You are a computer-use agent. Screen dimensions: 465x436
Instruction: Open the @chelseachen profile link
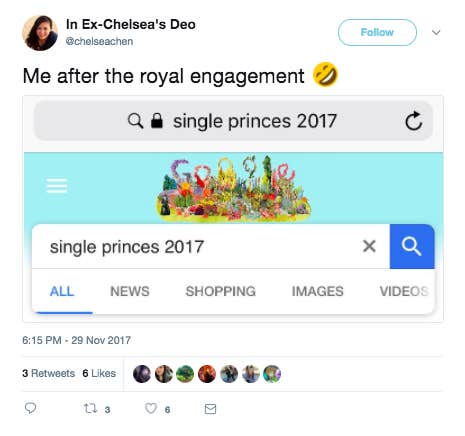click(x=99, y=41)
